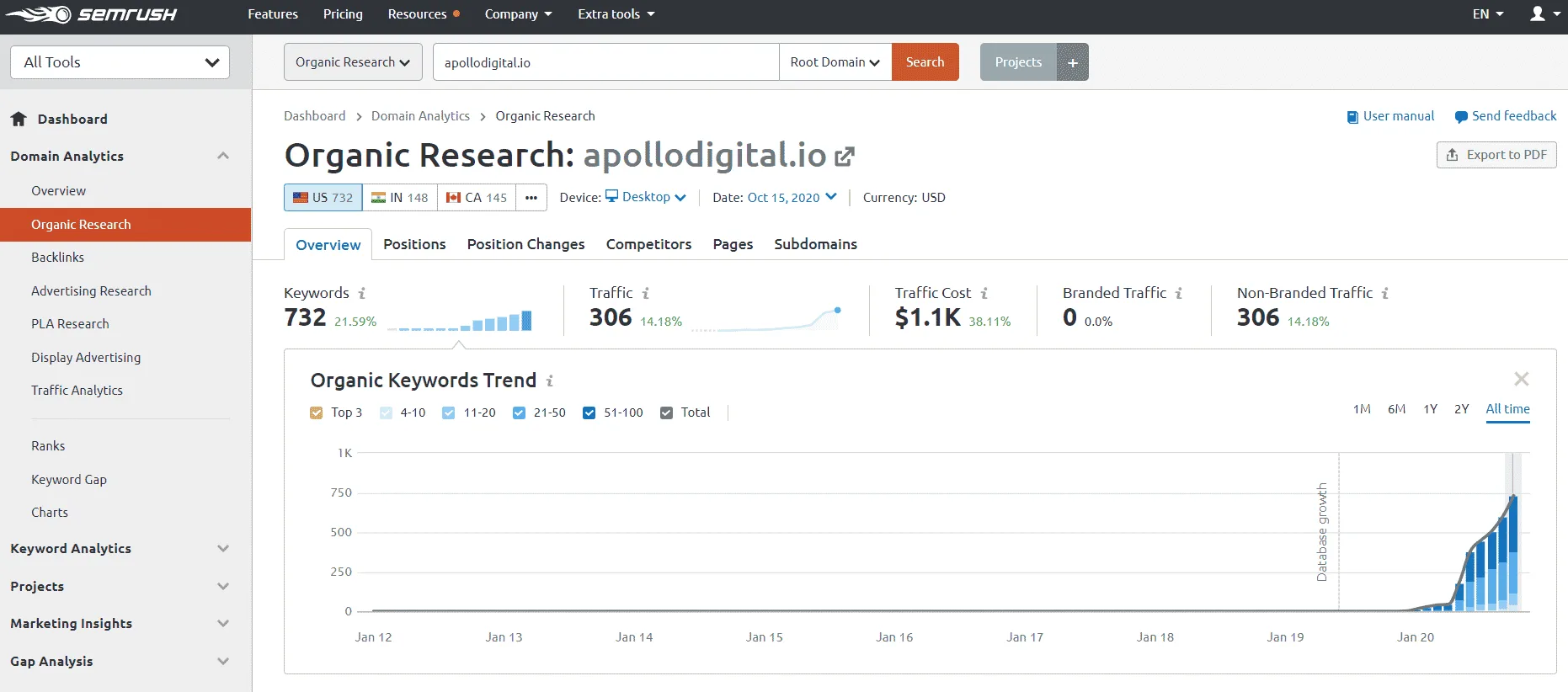Click the Semrush logo
Screen dimensions: 1568x692
(91, 14)
